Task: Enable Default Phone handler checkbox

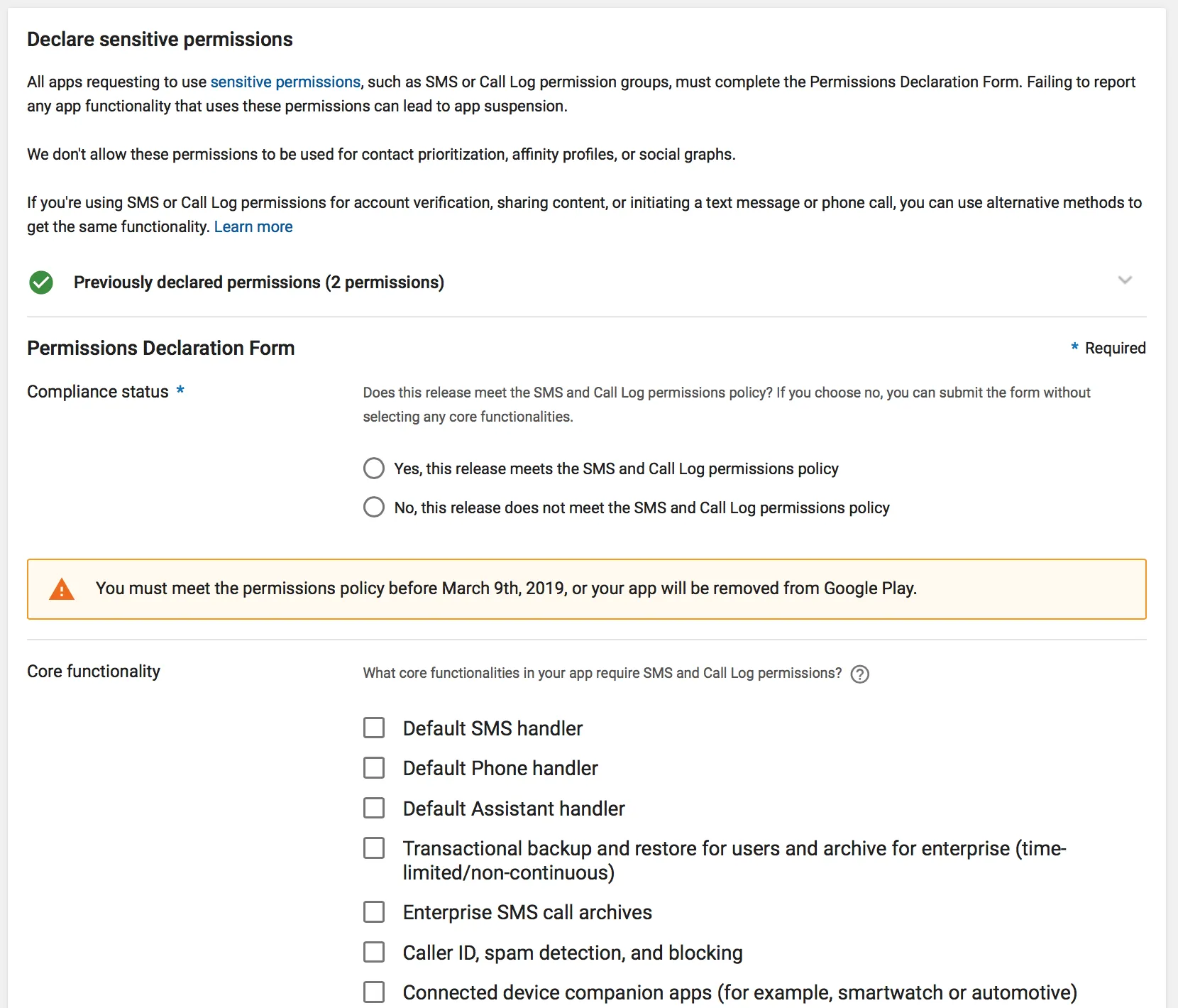Action: click(x=374, y=767)
